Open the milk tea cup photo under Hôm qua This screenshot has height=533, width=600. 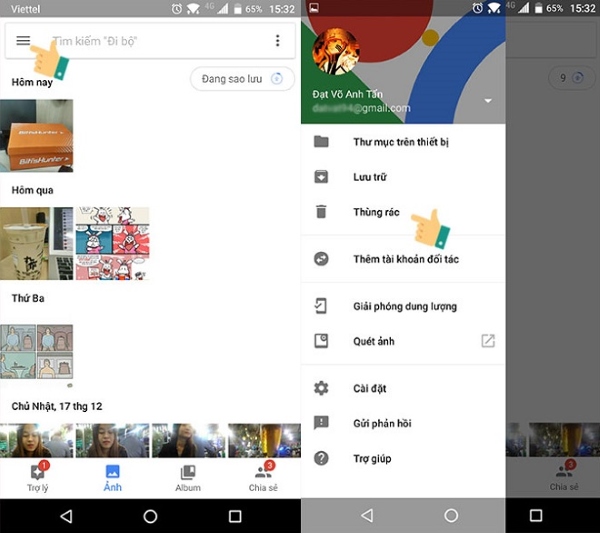click(36, 243)
